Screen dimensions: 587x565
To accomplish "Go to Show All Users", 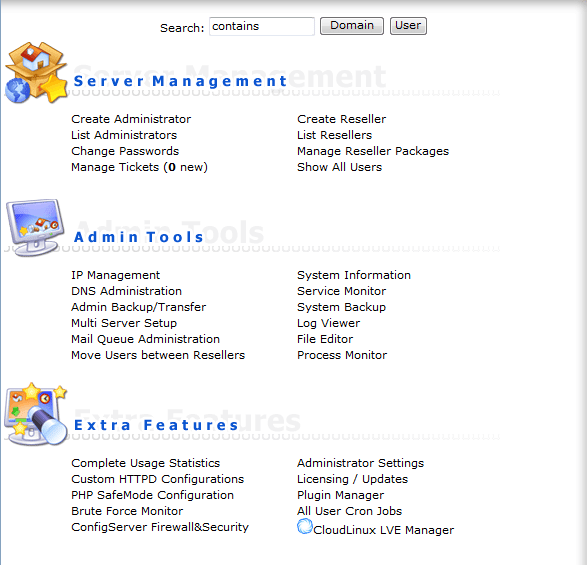I will click(x=340, y=167).
